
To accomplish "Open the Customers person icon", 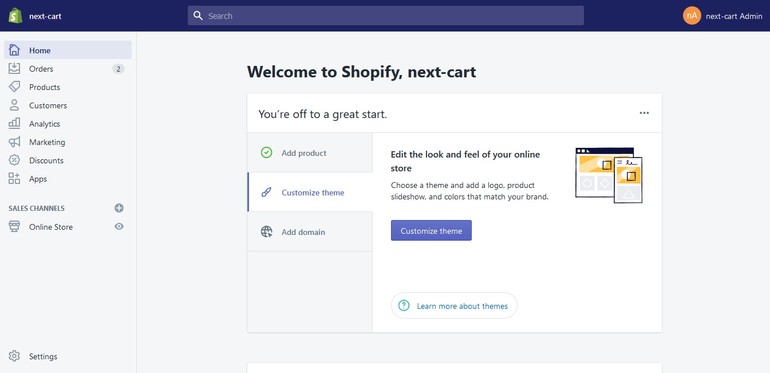I will tap(14, 105).
